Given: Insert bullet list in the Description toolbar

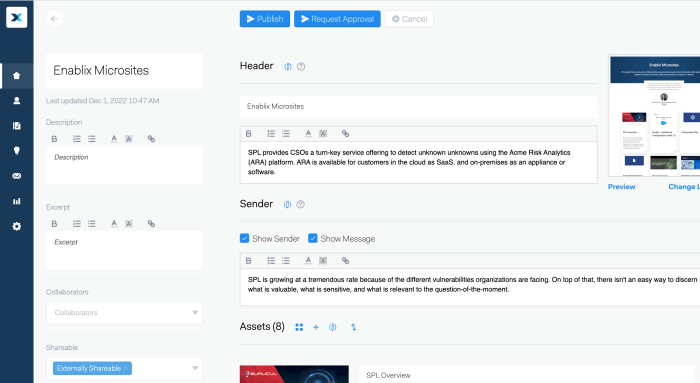Looking at the screenshot, I should point(92,139).
